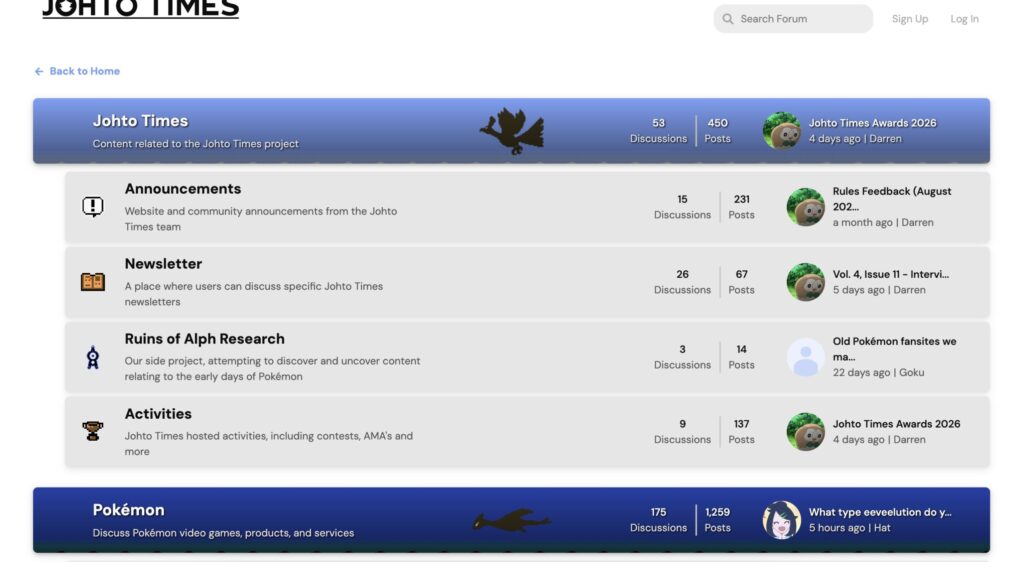This screenshot has width=1024, height=562.
Task: Click the trophy Activities icon
Action: click(93, 431)
